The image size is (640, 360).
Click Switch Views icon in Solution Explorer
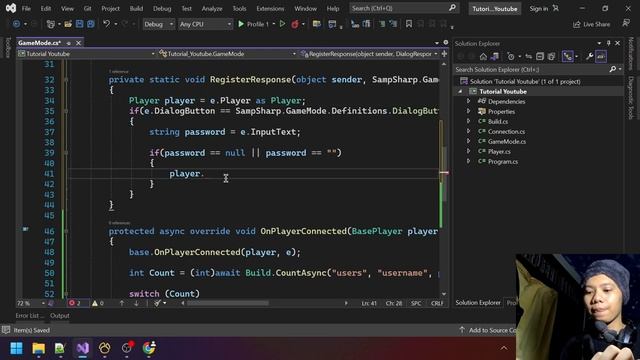495,56
